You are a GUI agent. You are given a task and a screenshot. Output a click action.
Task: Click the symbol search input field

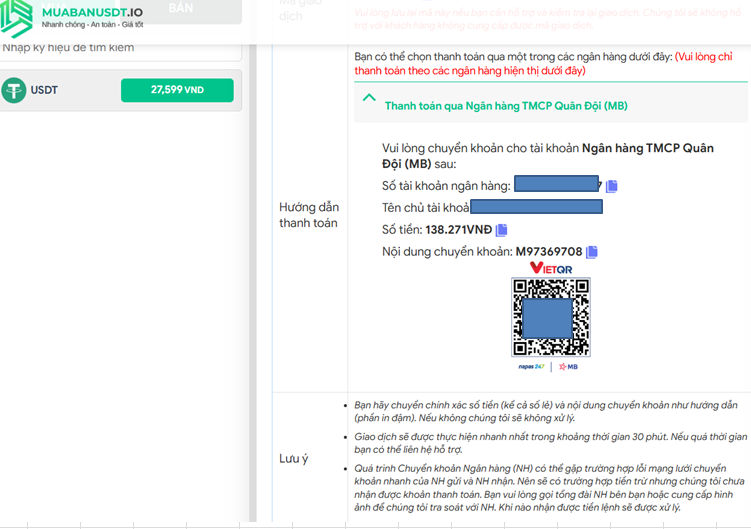pos(121,48)
